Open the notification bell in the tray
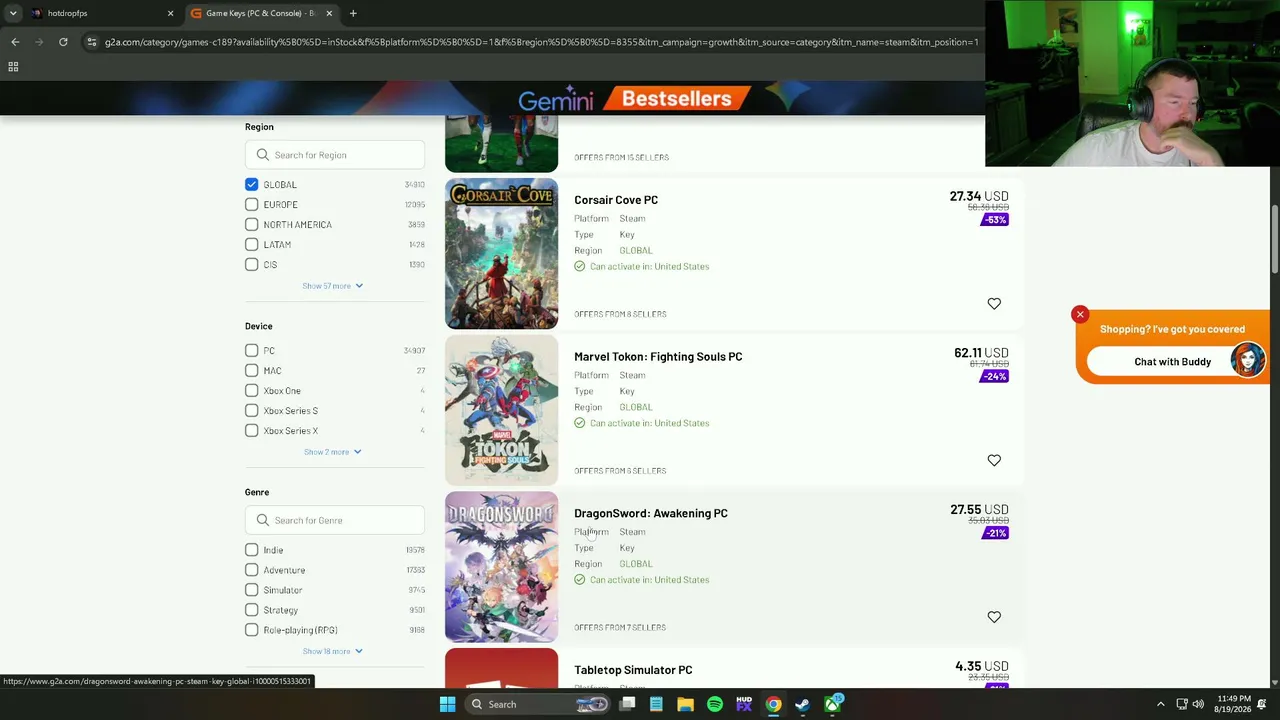 pos(1262,704)
